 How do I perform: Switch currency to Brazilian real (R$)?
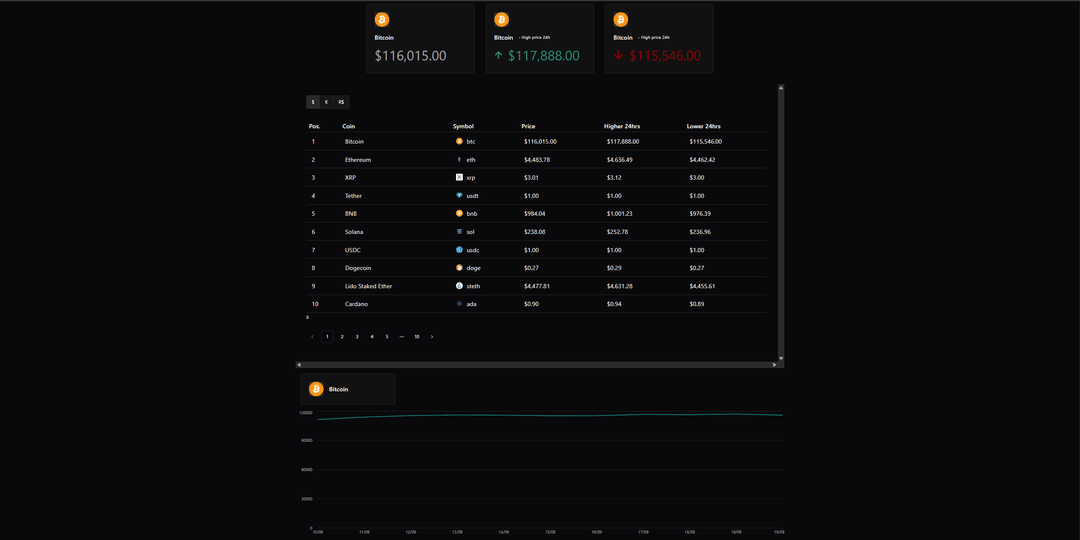tap(341, 102)
